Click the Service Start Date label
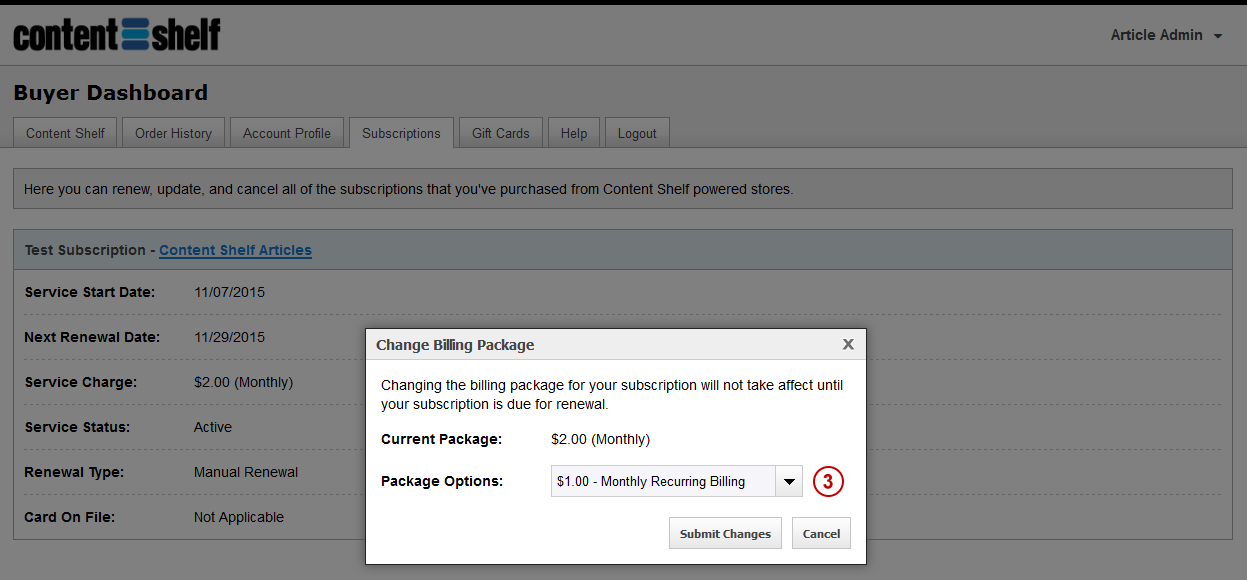Viewport: 1247px width, 580px height. (x=90, y=292)
